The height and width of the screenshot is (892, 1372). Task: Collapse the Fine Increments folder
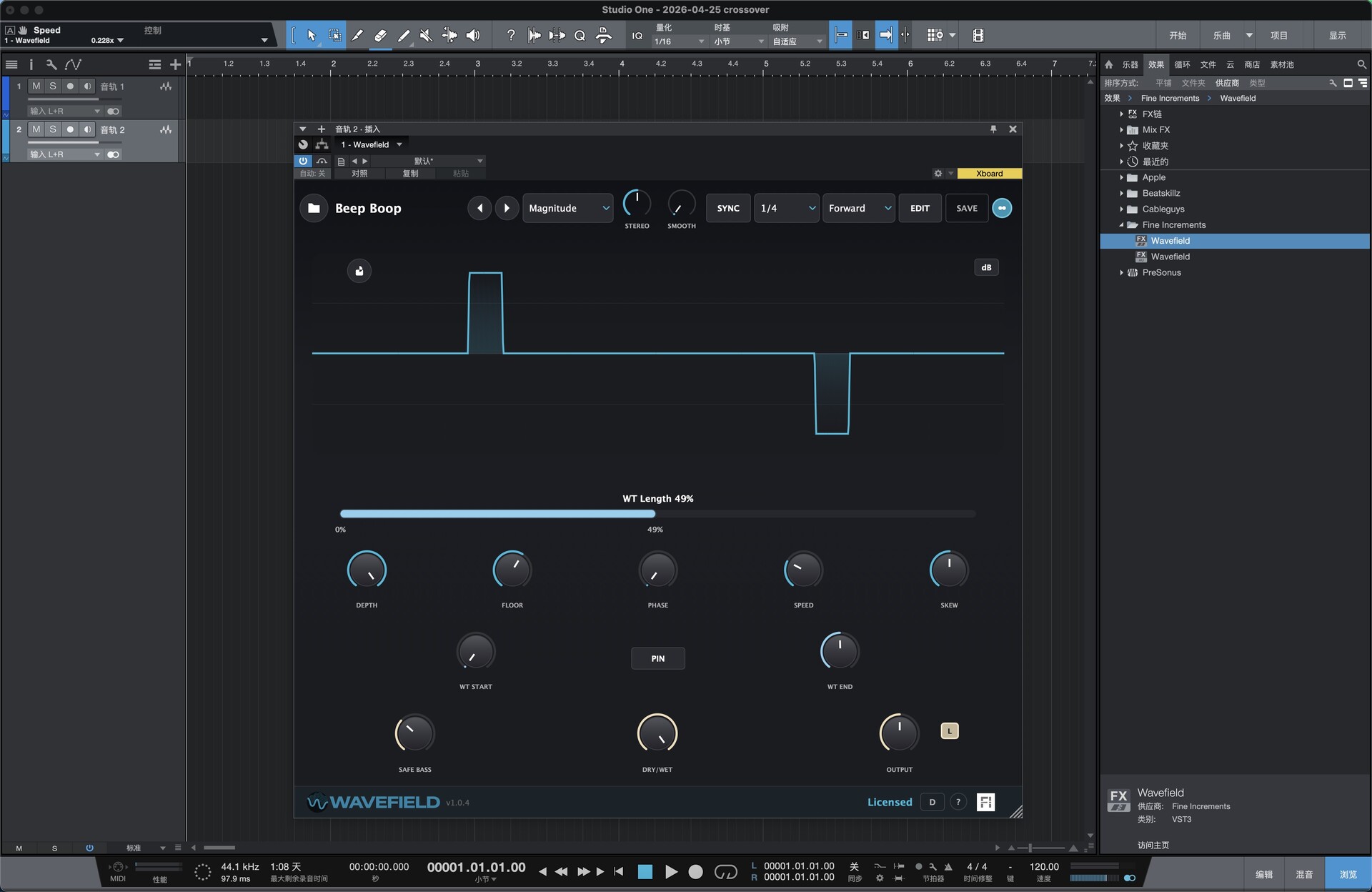pos(1121,225)
